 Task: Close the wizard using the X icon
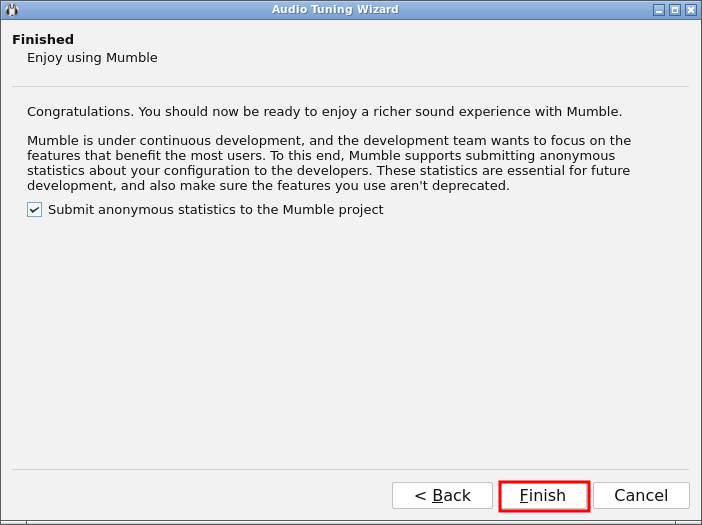(690, 9)
